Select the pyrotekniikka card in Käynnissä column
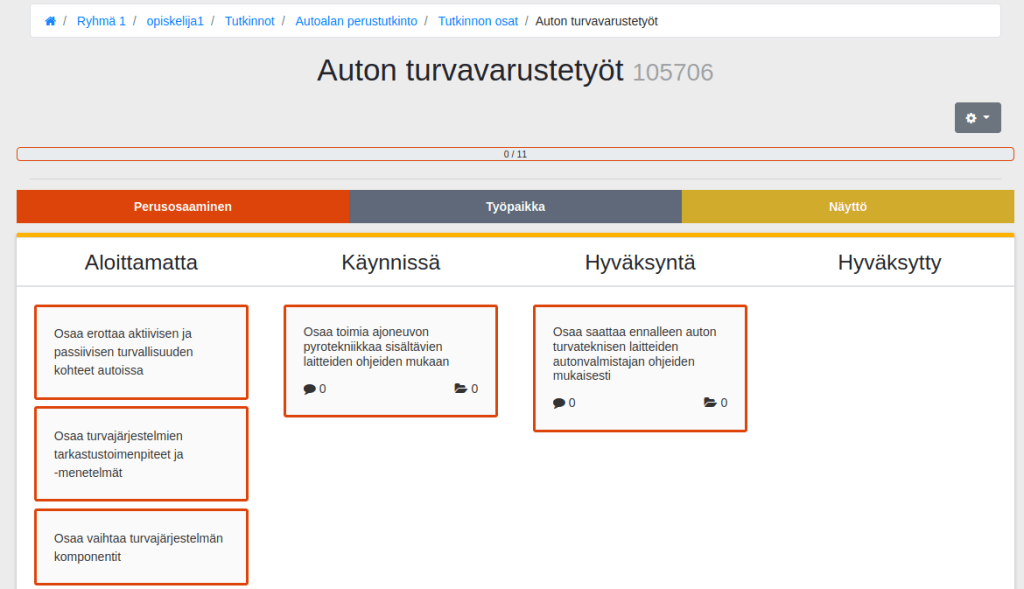The height and width of the screenshot is (589, 1024). [x=390, y=345]
